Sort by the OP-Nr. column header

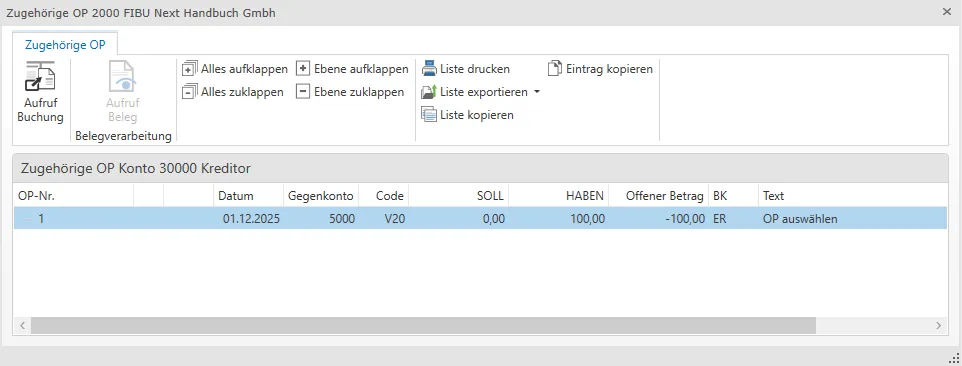click(x=74, y=196)
